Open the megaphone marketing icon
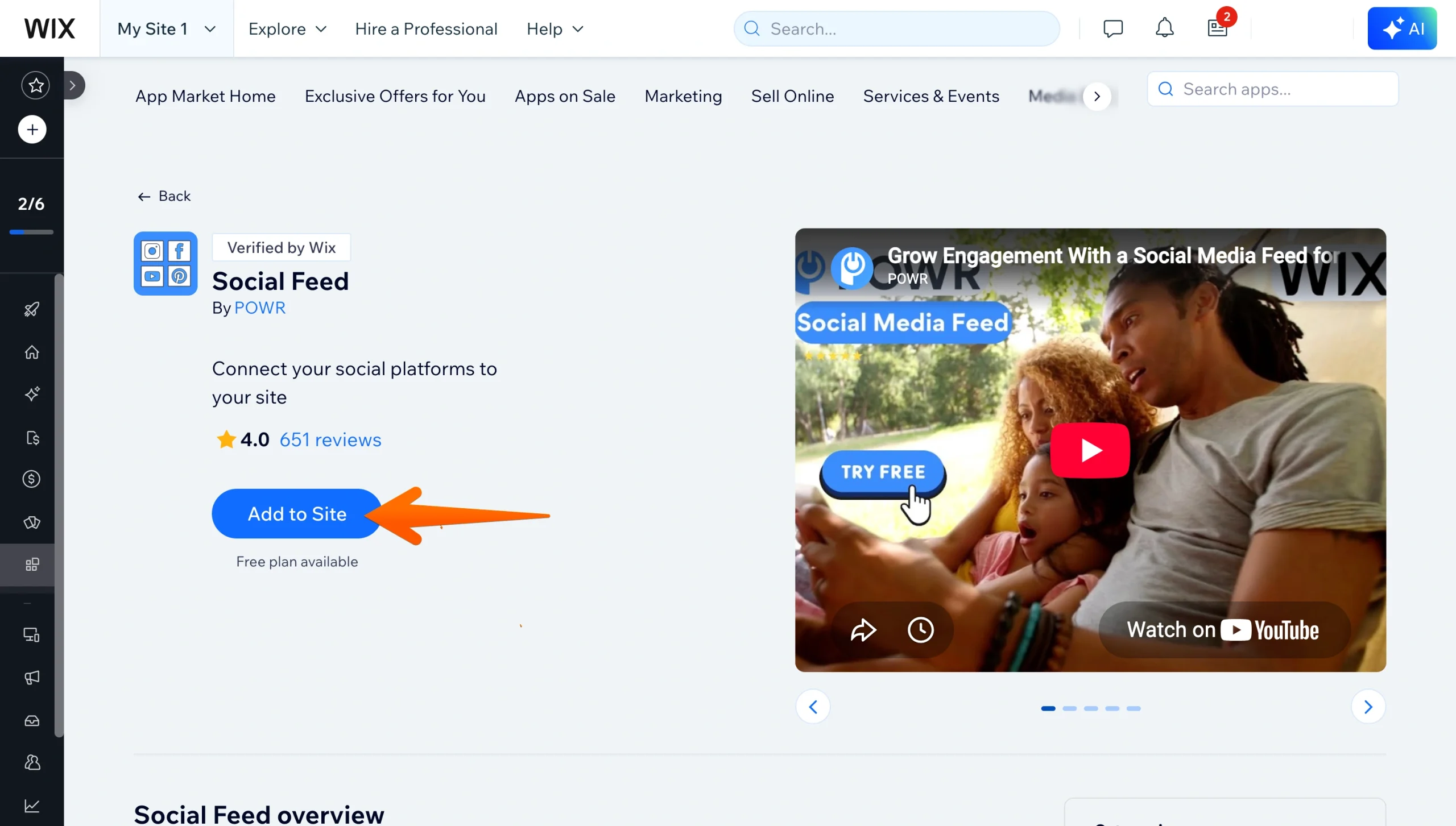Image resolution: width=1456 pixels, height=826 pixels. 32,677
